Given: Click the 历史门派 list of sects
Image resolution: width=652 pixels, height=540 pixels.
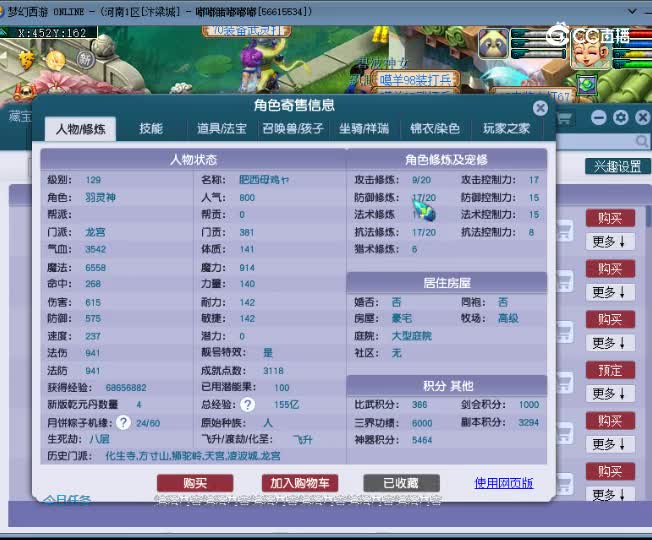Looking at the screenshot, I should click(x=193, y=456).
